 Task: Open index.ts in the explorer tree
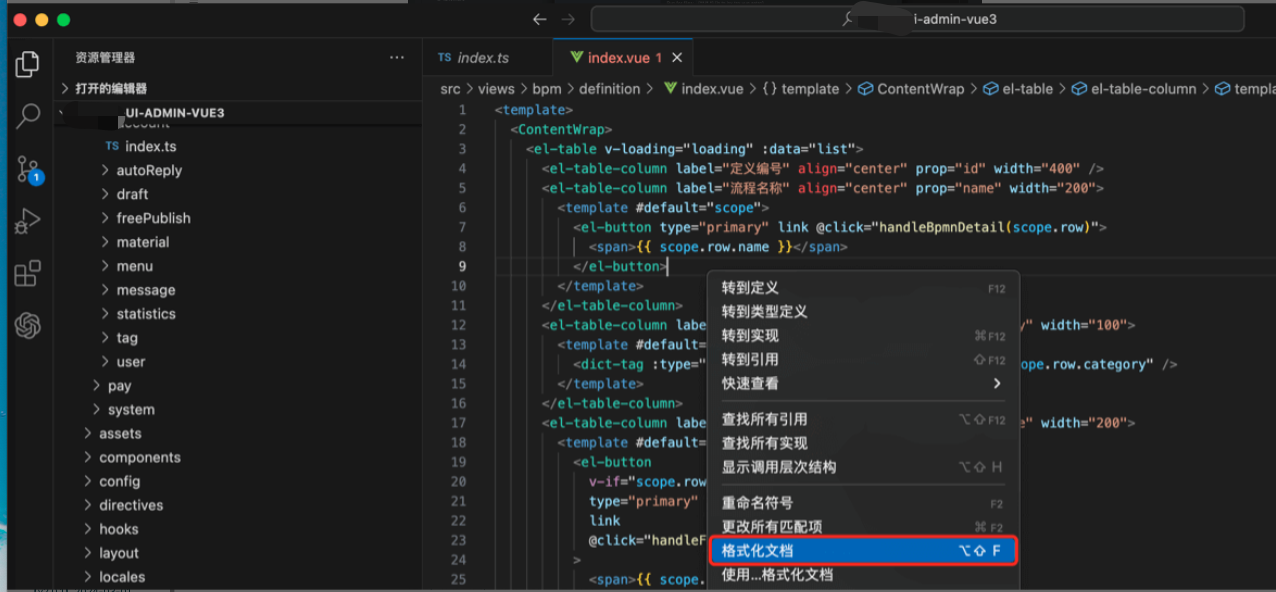coord(150,146)
